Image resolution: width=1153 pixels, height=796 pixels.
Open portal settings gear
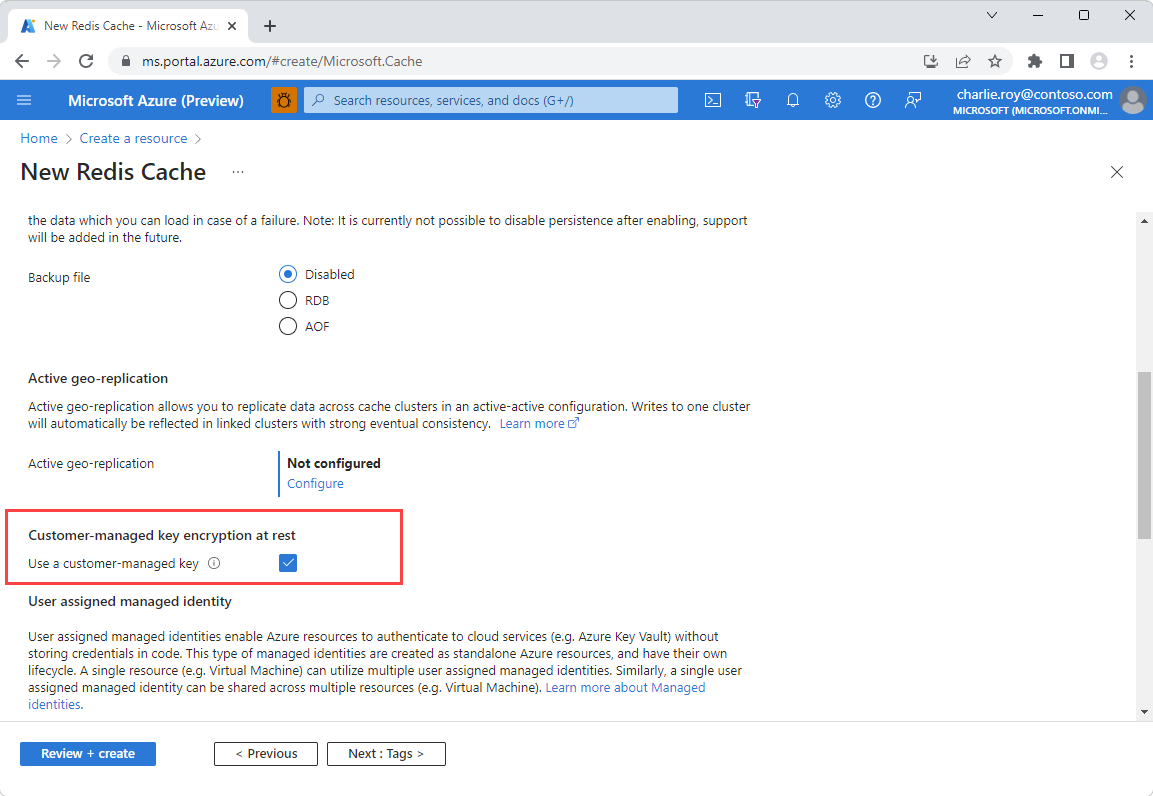pyautogui.click(x=833, y=100)
